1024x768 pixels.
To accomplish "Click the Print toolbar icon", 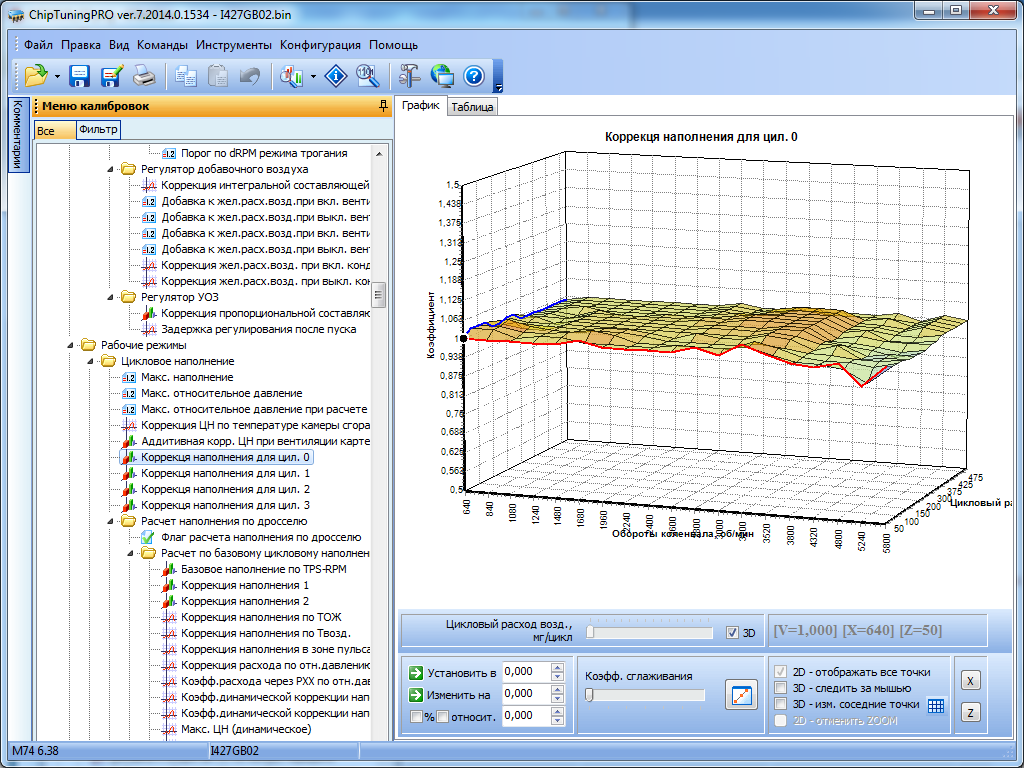I will tap(144, 76).
